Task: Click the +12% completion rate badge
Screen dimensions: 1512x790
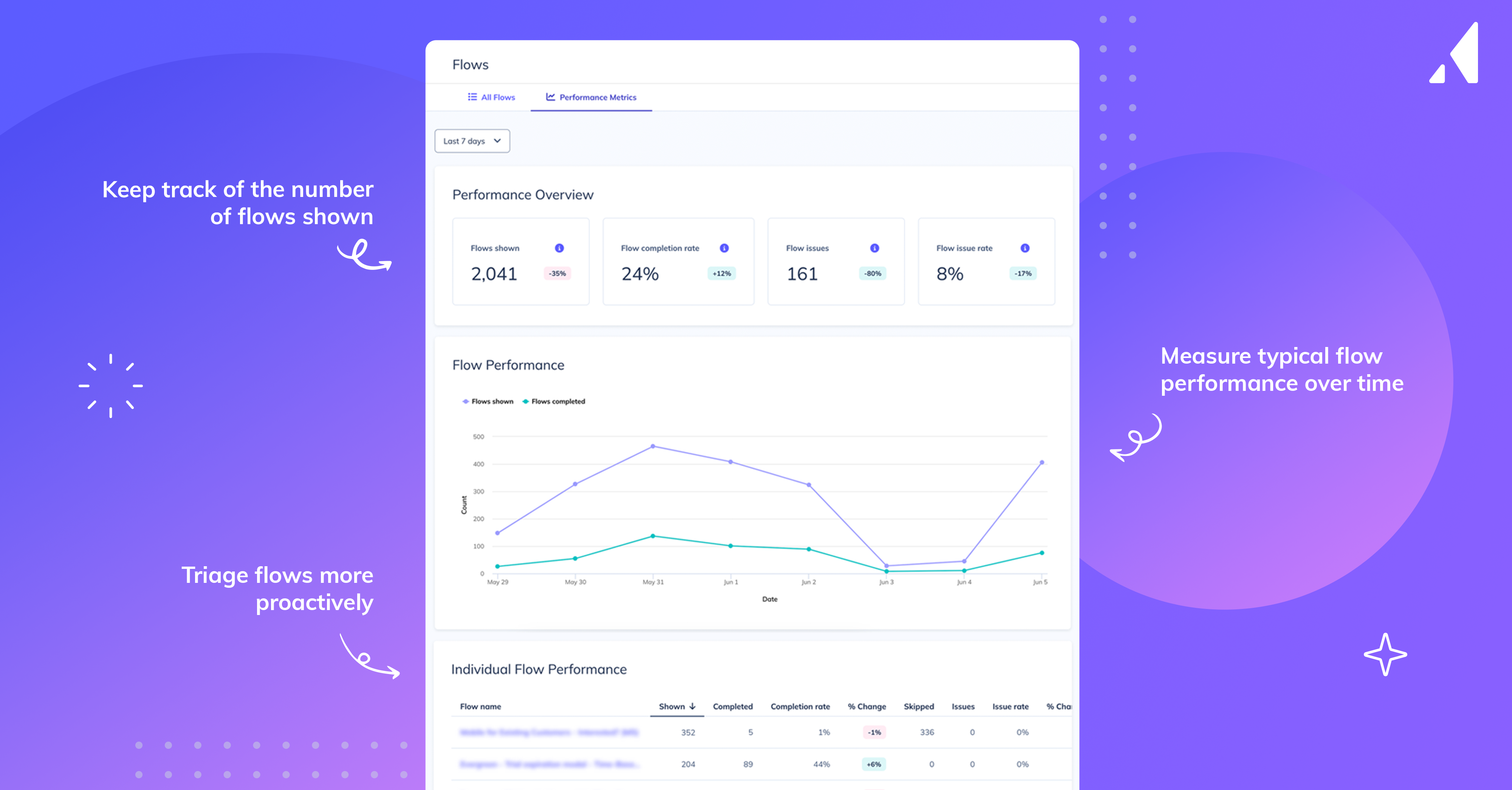Action: [722, 274]
